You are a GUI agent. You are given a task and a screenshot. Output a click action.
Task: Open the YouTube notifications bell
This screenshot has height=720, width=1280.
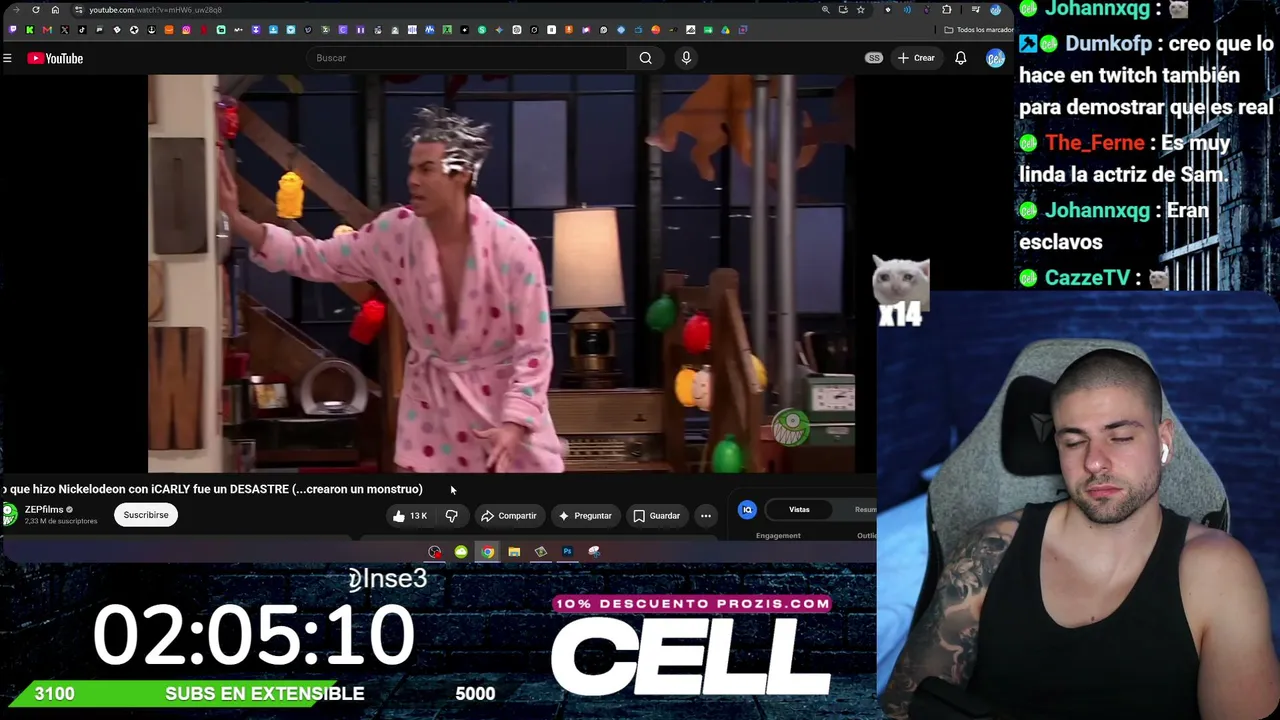tap(961, 58)
